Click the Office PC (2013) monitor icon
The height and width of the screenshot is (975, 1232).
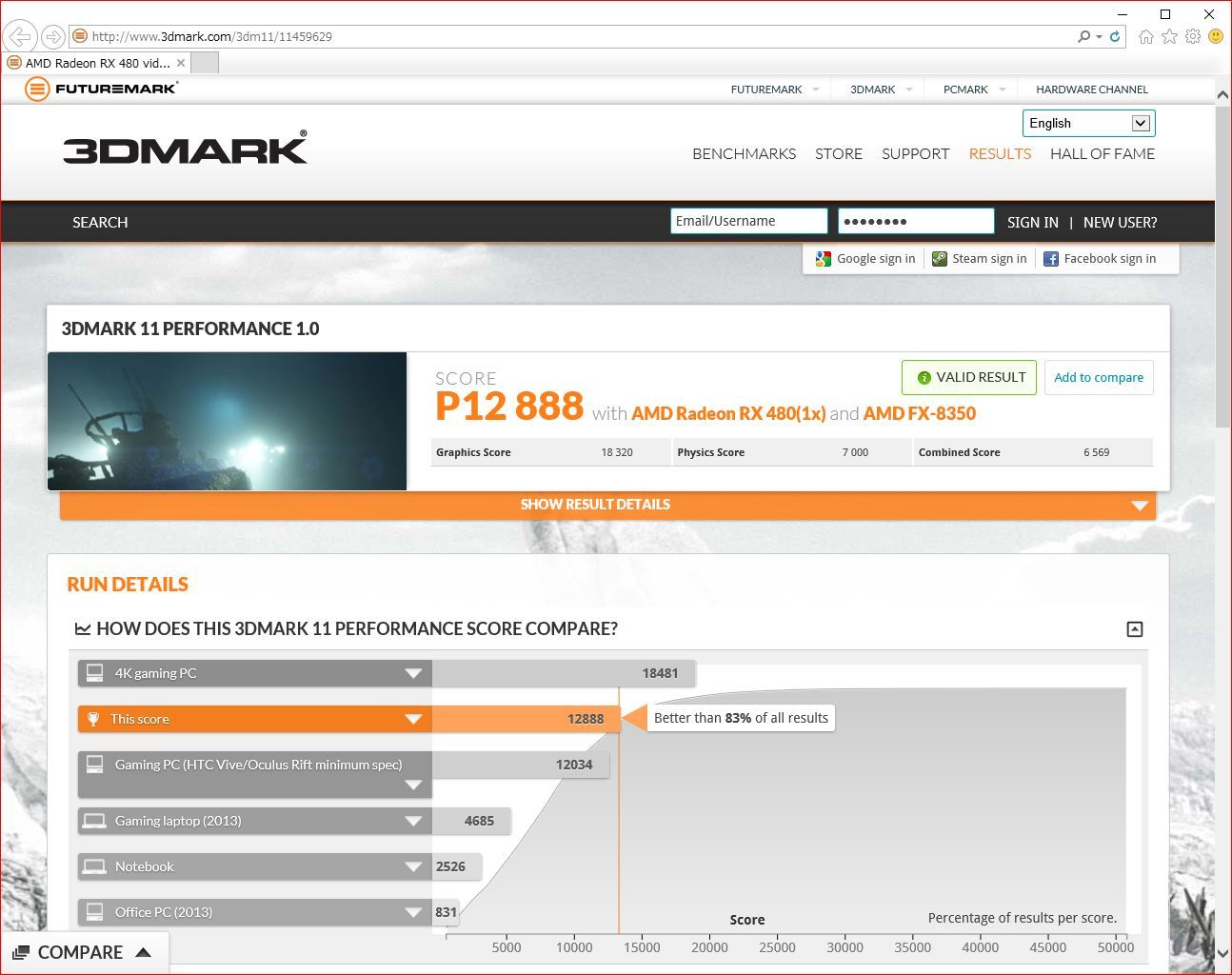[94, 912]
